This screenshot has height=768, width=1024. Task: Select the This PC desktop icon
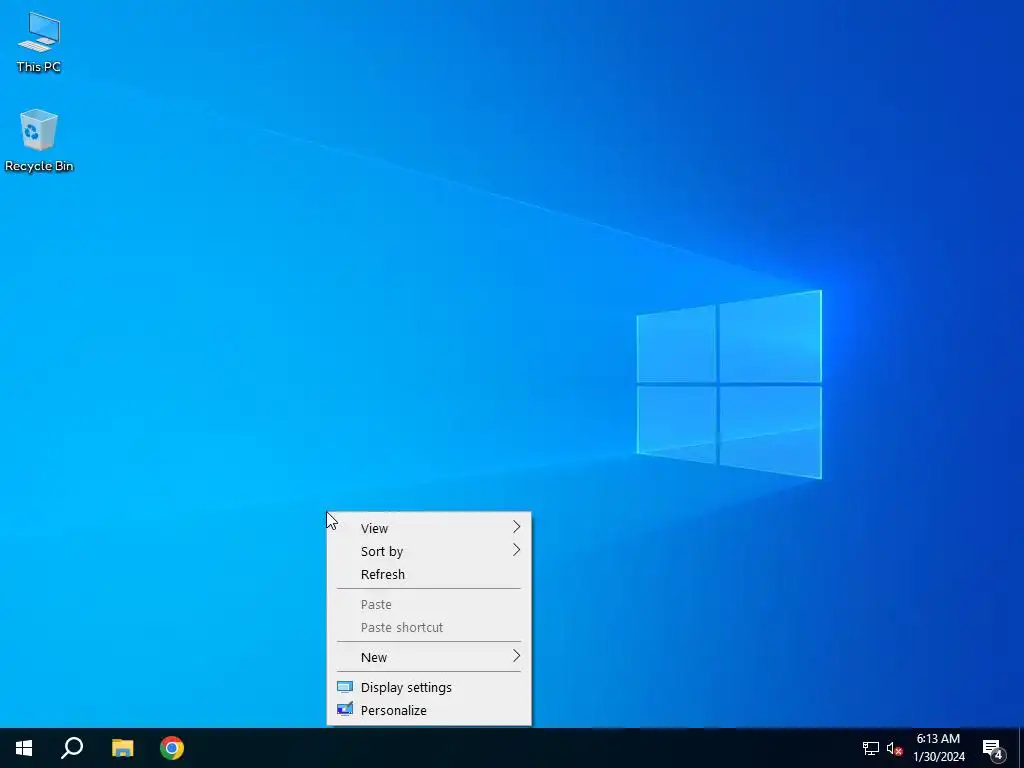pyautogui.click(x=39, y=42)
